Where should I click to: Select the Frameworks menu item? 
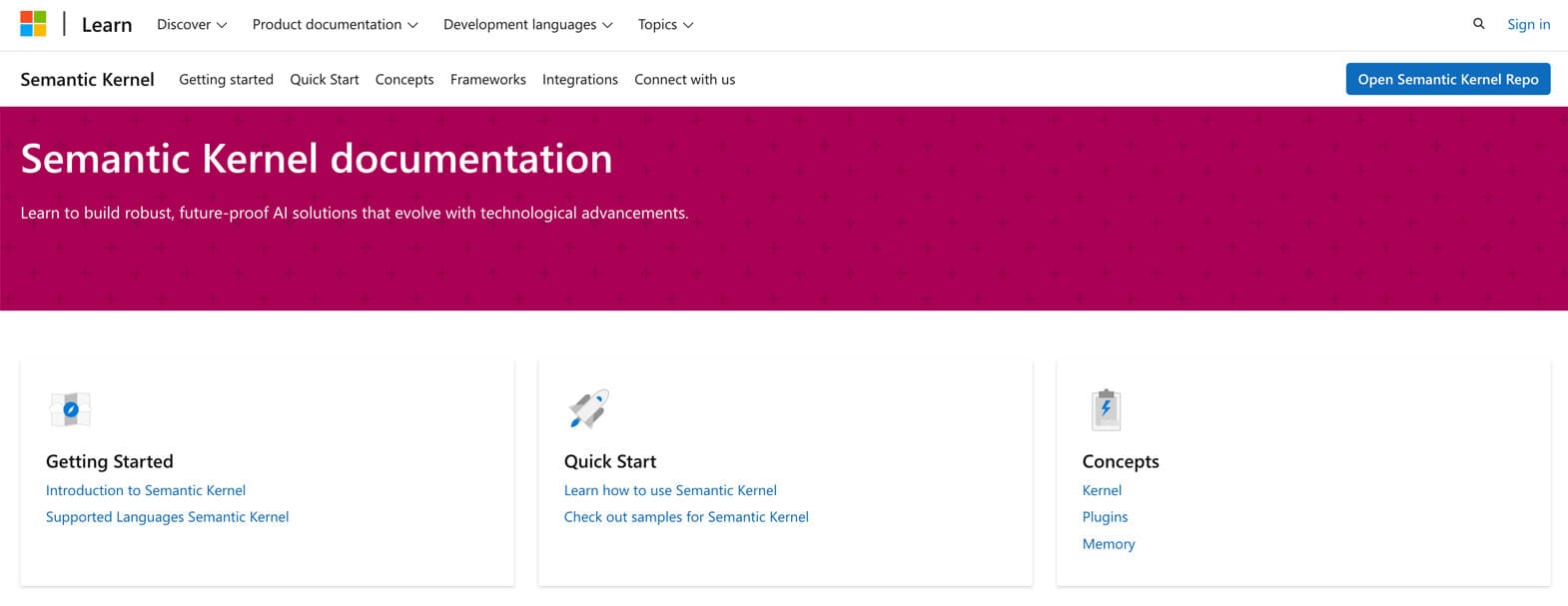(x=487, y=80)
